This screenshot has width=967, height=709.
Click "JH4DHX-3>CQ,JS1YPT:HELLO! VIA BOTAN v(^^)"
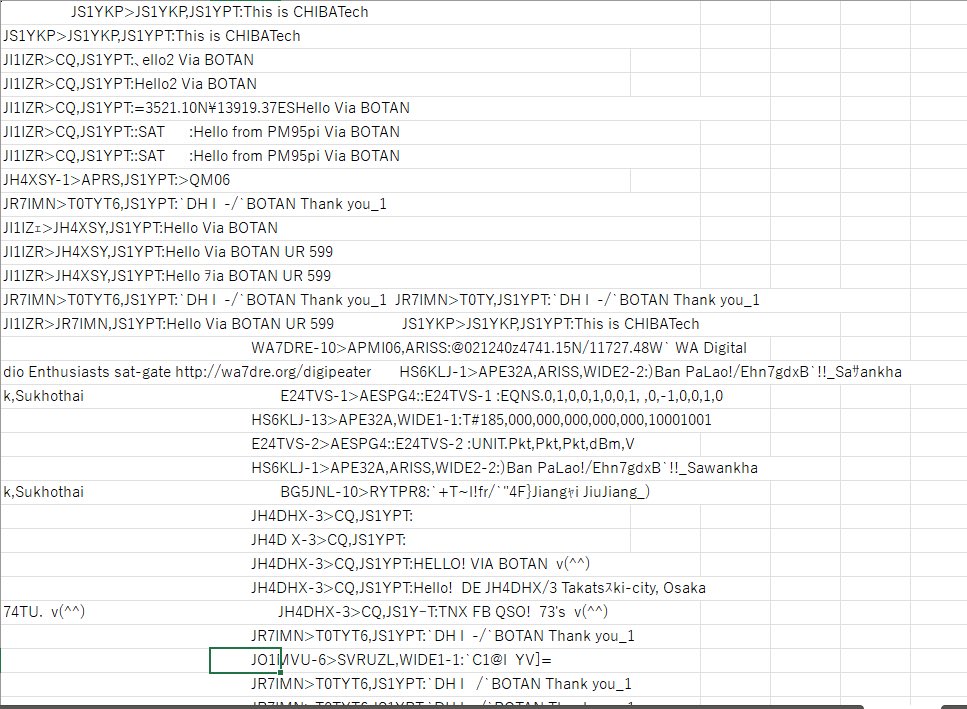point(421,565)
